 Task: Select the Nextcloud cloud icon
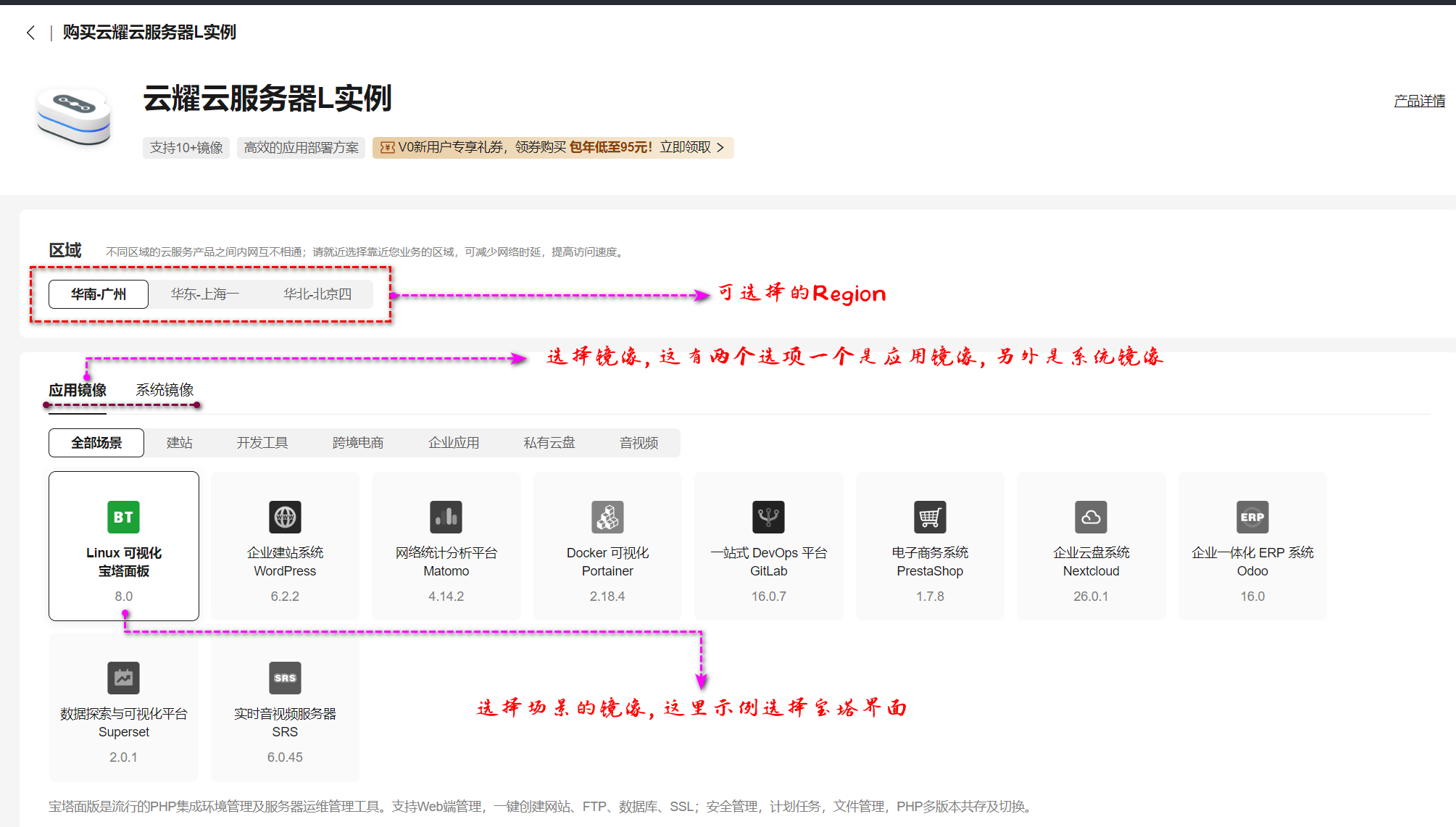pyautogui.click(x=1091, y=517)
